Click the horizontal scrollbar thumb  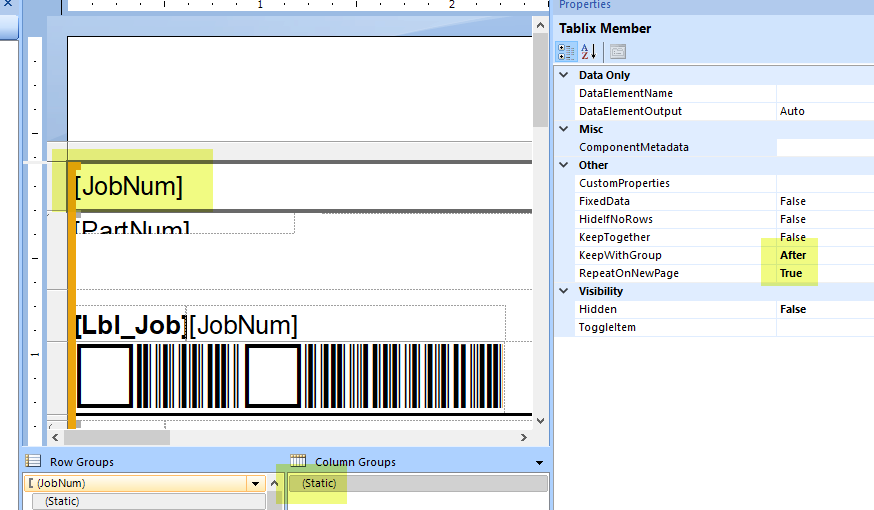point(117,438)
